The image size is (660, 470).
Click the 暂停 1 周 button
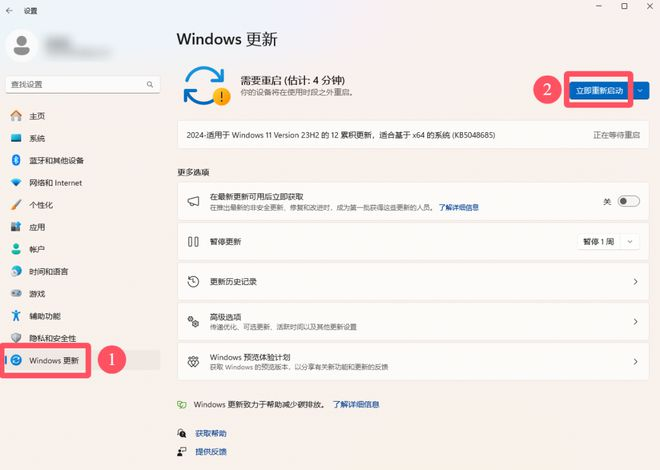(x=599, y=242)
